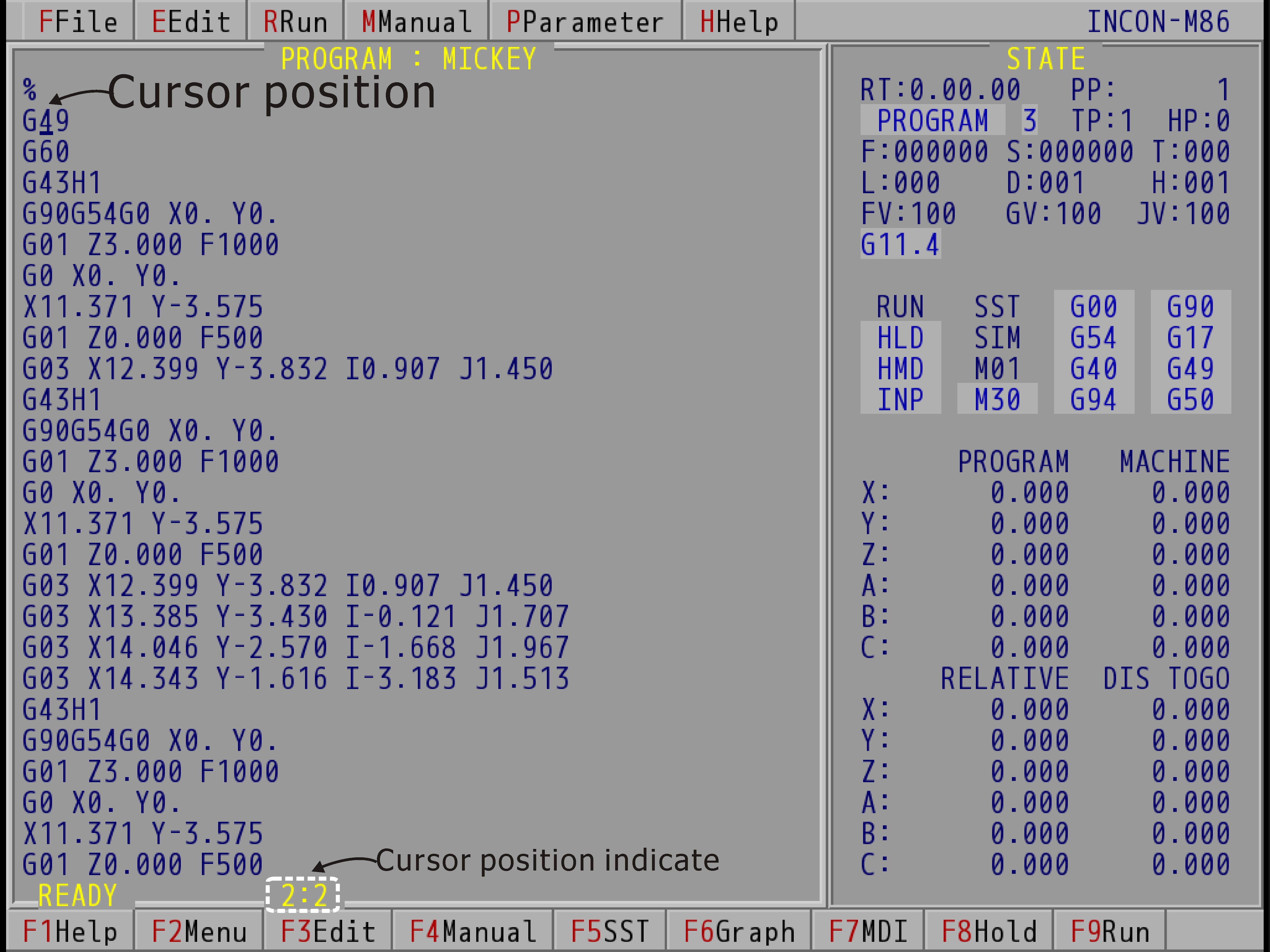
Task: Select the G60 program line
Action: click(x=46, y=152)
